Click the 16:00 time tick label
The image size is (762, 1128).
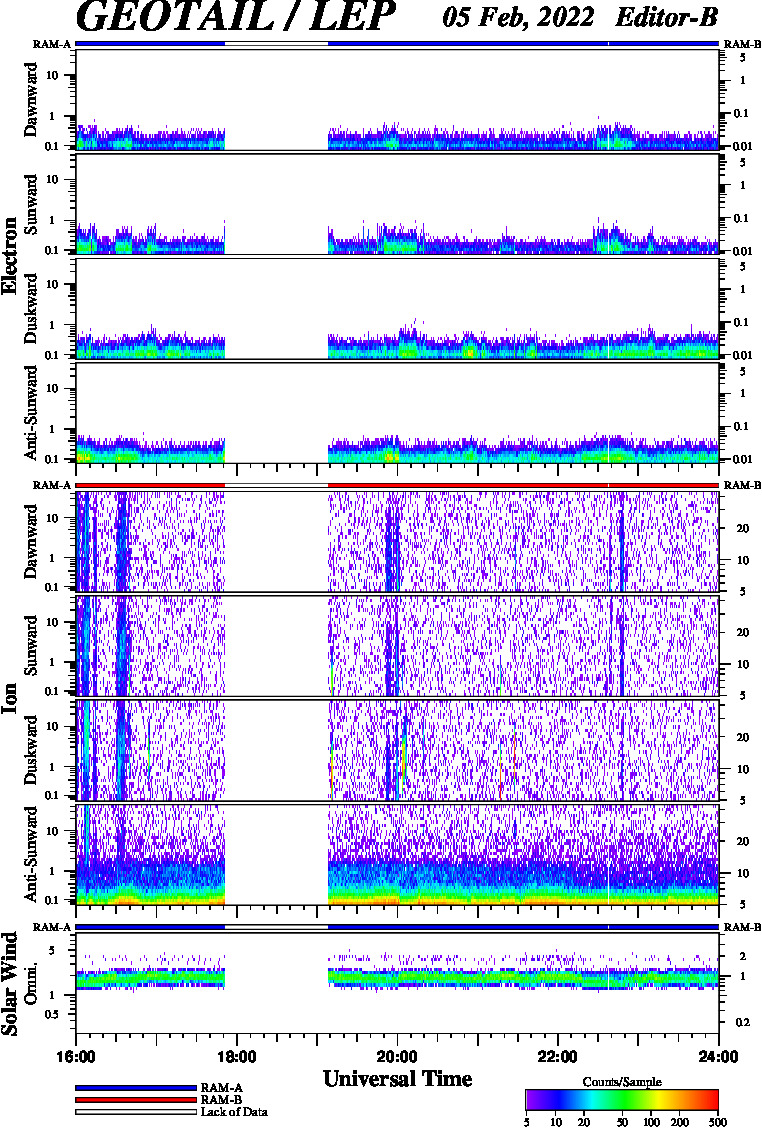pos(76,1058)
